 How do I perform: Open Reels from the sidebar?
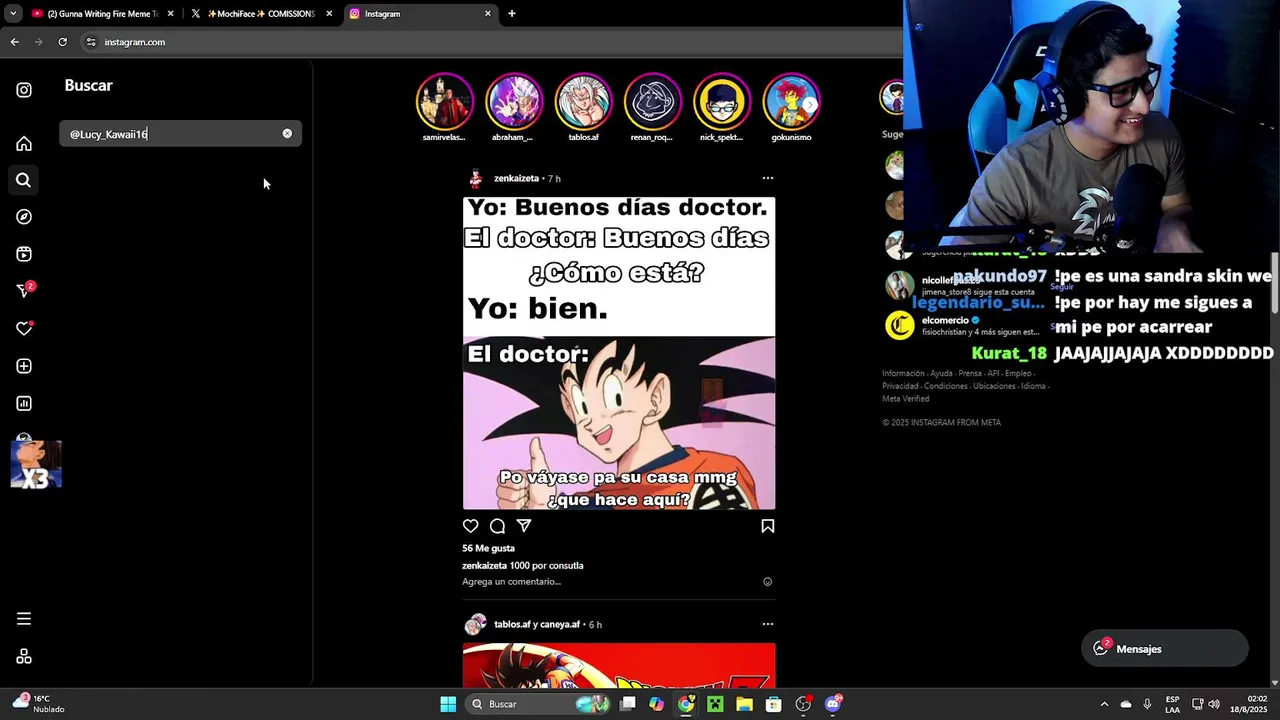(x=24, y=254)
